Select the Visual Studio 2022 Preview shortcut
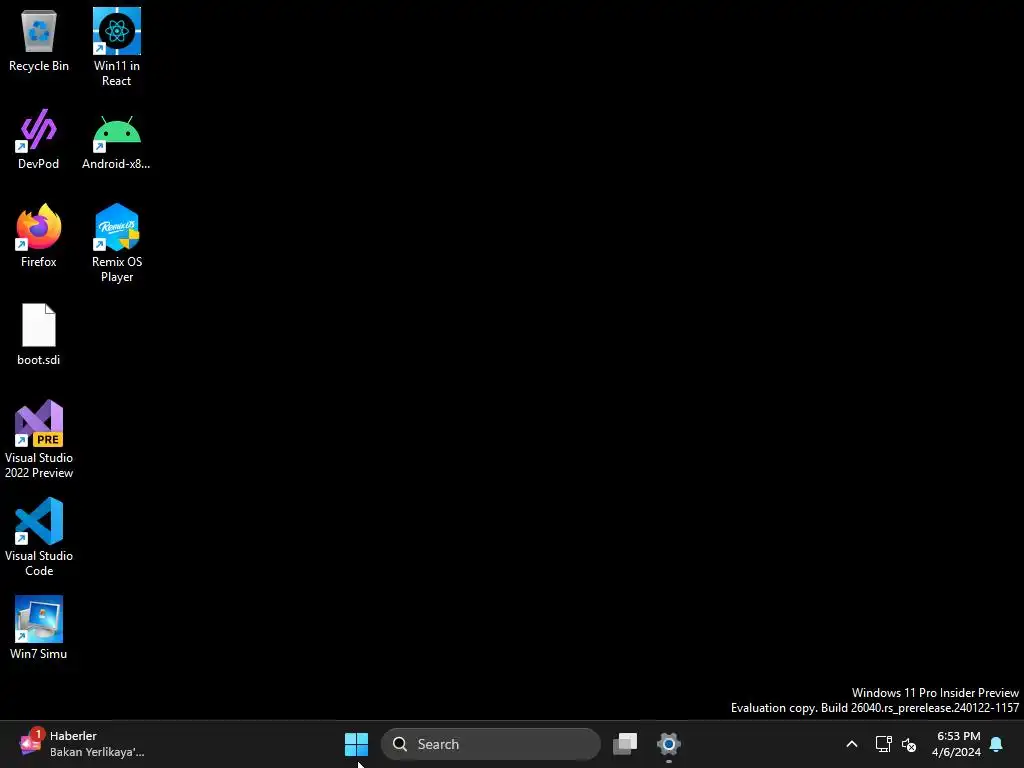 pyautogui.click(x=39, y=439)
